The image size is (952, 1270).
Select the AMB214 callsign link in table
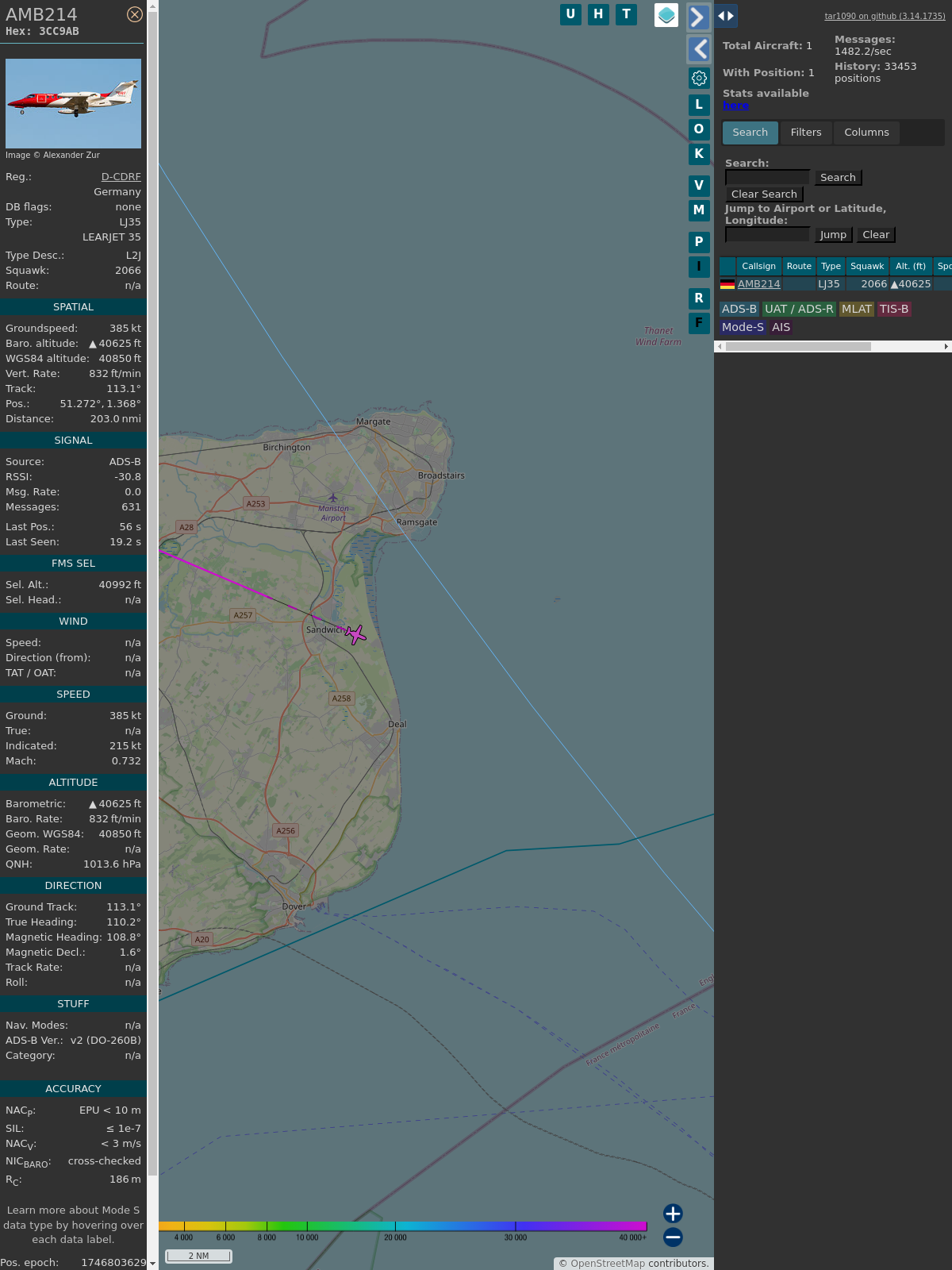point(758,284)
